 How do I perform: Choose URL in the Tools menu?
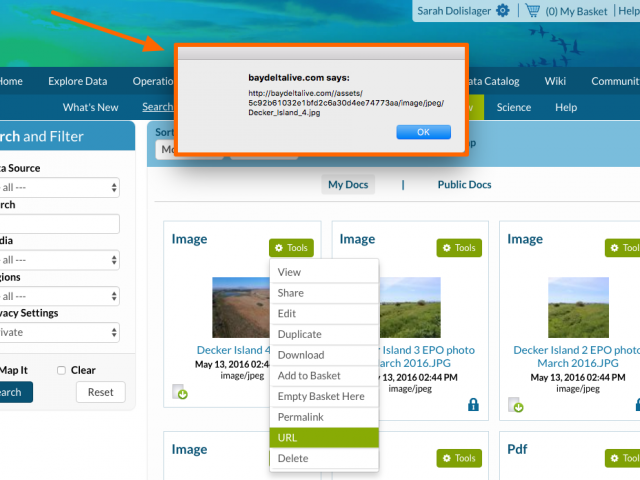click(x=324, y=438)
